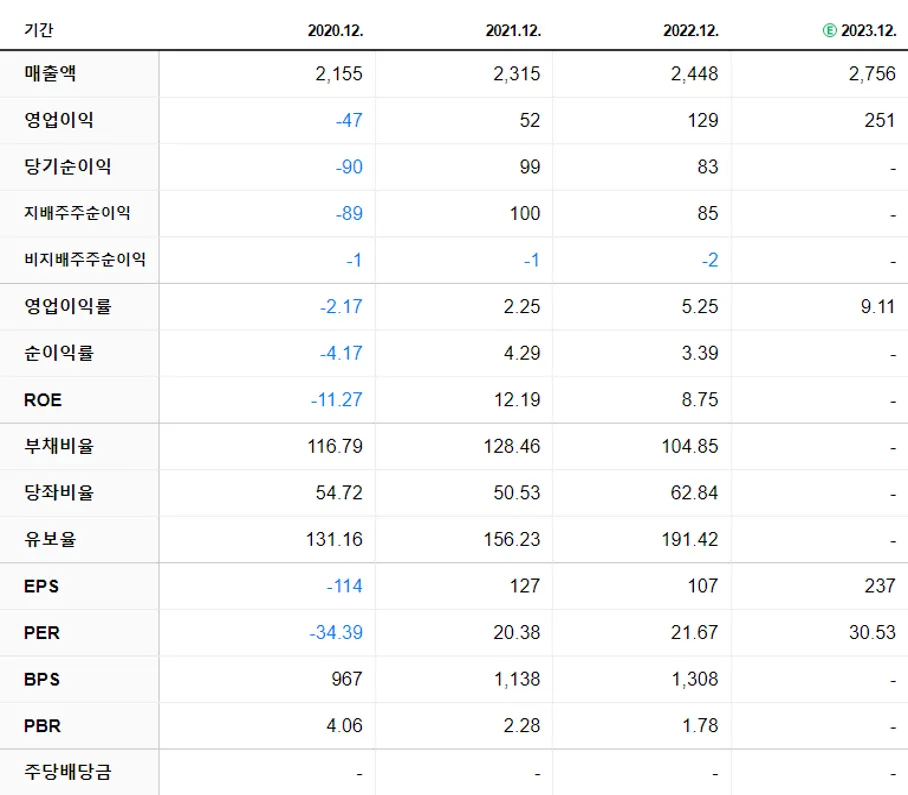Select 비지배주주순이익 value -2
The image size is (908, 795).
(x=710, y=260)
